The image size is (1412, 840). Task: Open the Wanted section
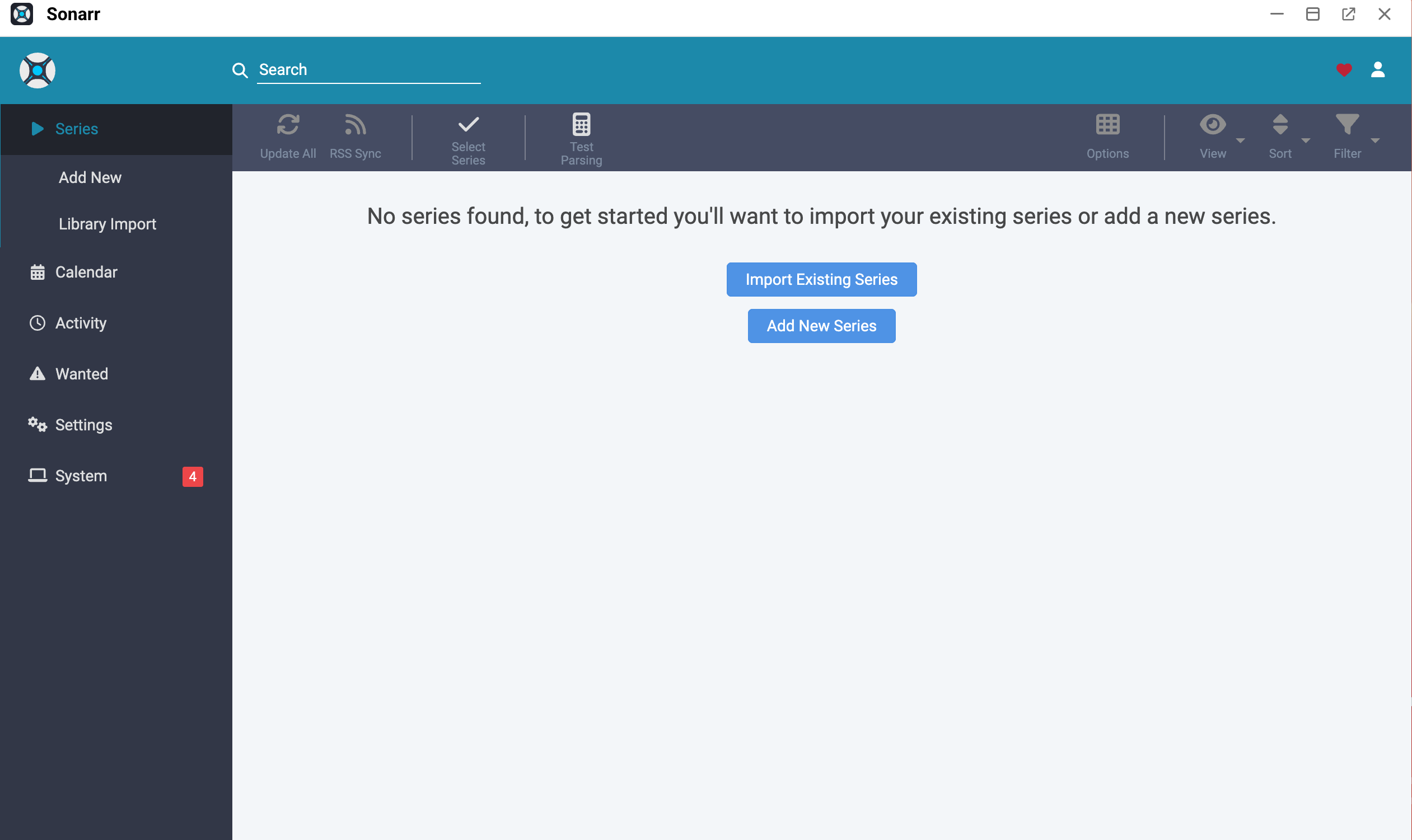82,374
